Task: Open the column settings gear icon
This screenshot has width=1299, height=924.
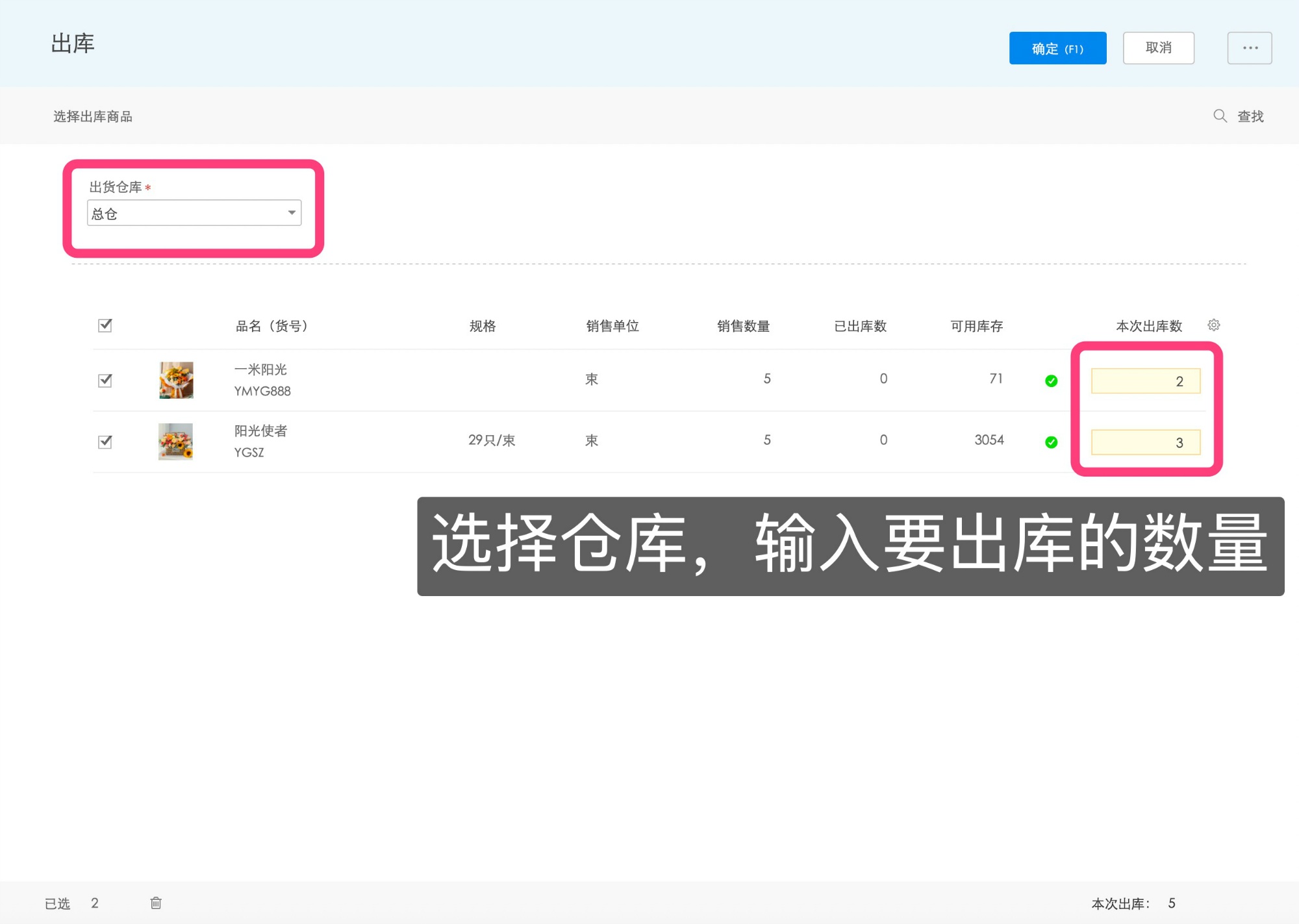Action: click(1213, 325)
